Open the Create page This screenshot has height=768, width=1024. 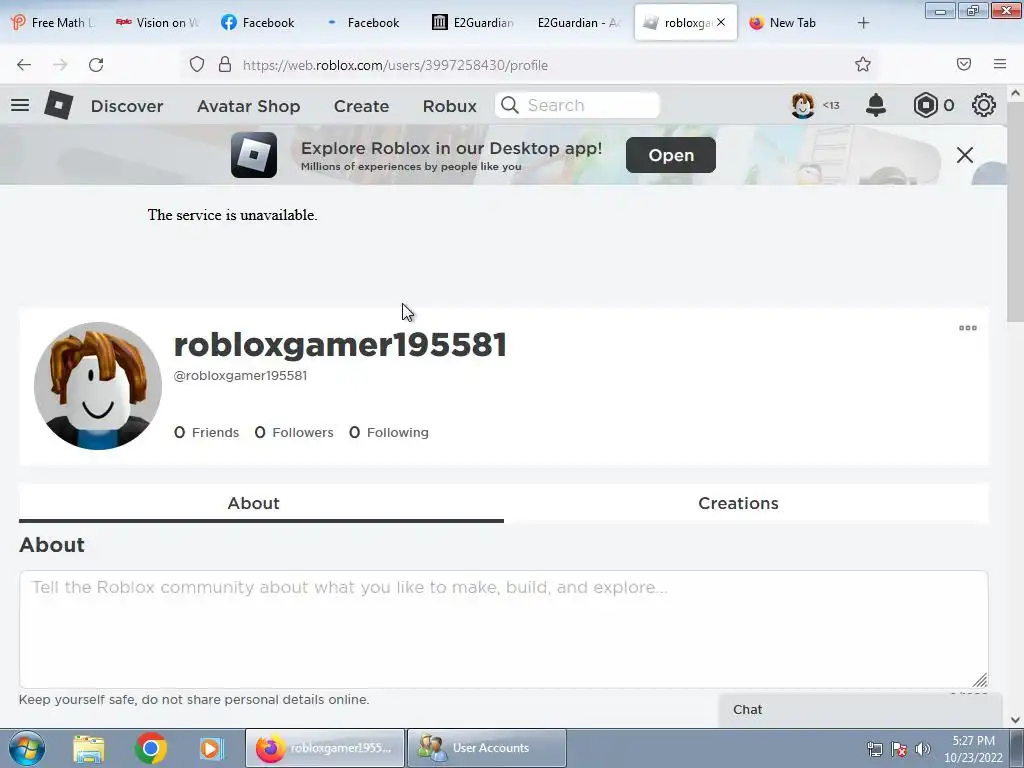coord(361,106)
